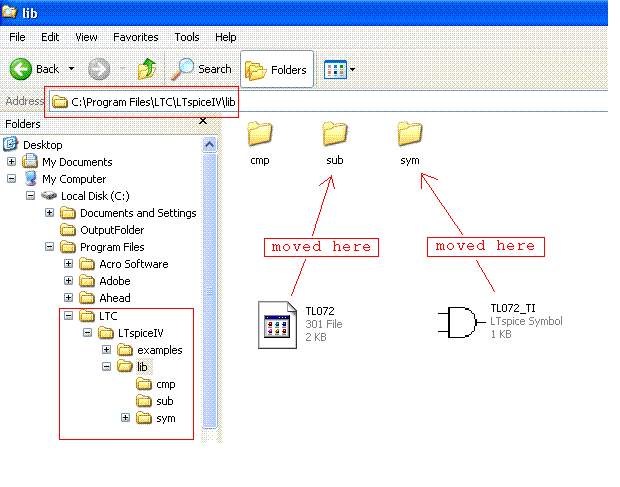Select the TL072_TI LTspice Symbol icon
This screenshot has width=620, height=487.
tap(461, 322)
